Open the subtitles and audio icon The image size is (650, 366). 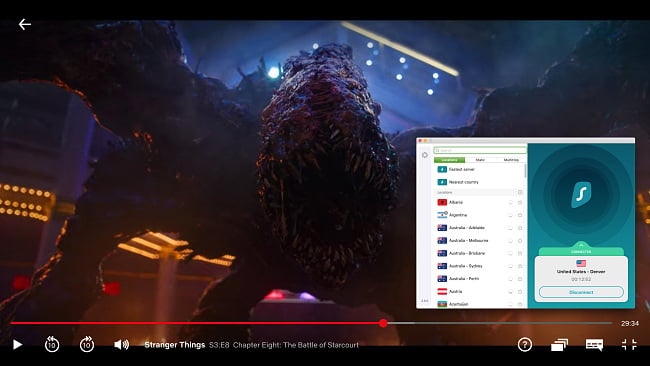[594, 344]
